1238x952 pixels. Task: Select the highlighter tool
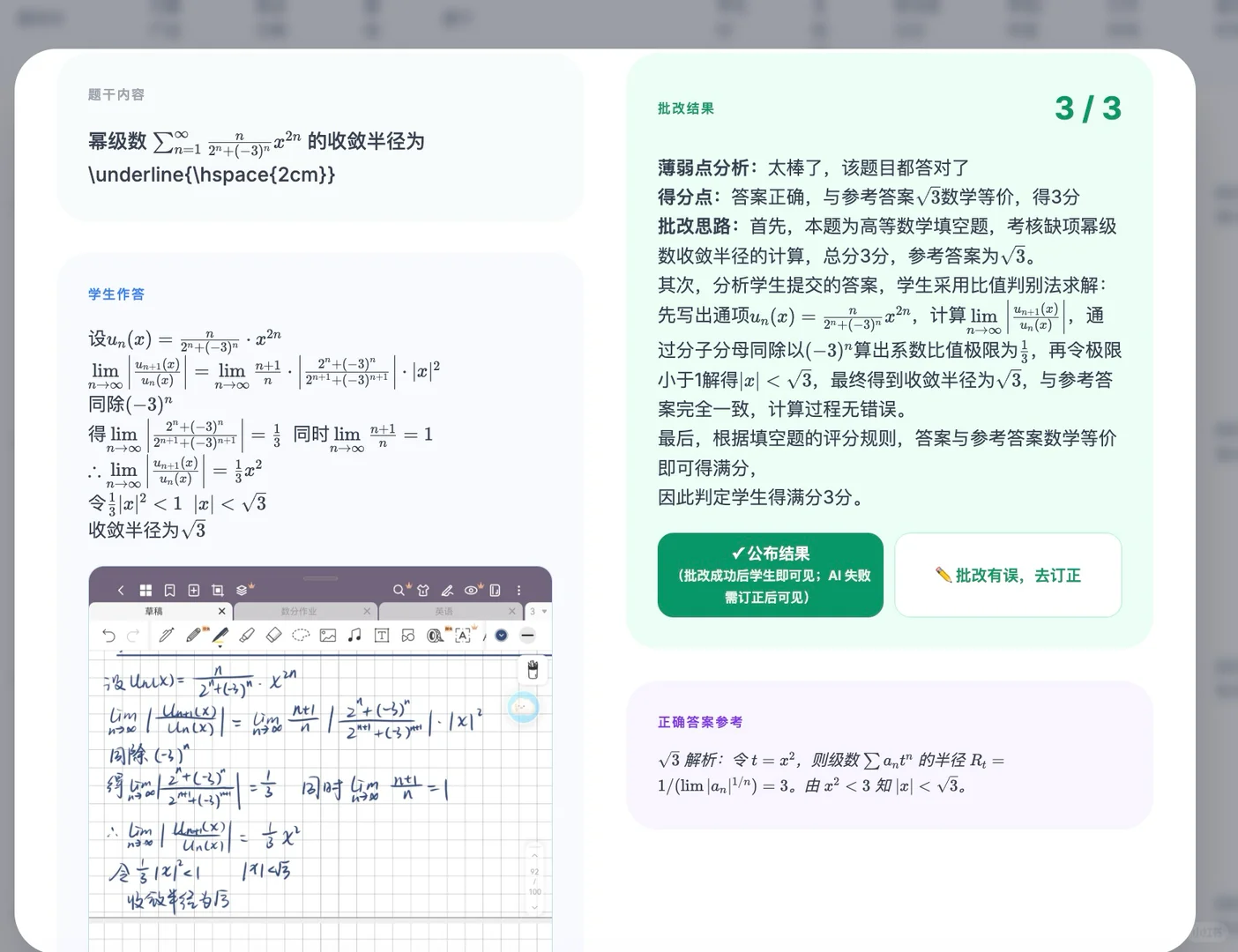247,635
